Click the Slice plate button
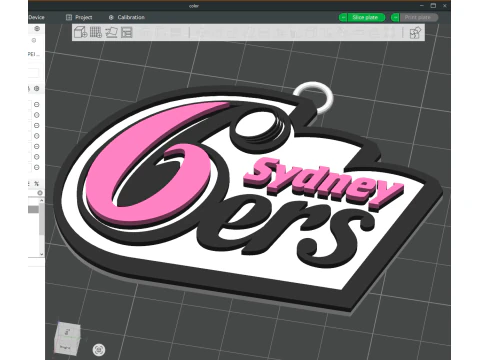The height and width of the screenshot is (360, 480). (366, 17)
